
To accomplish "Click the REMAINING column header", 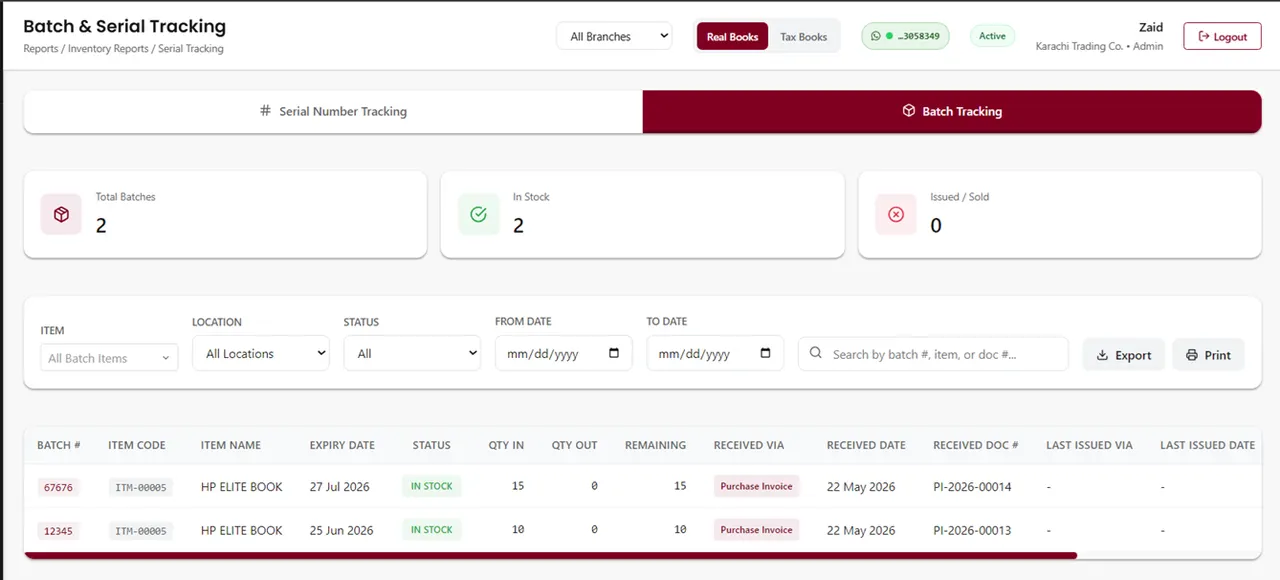I will (x=655, y=445).
